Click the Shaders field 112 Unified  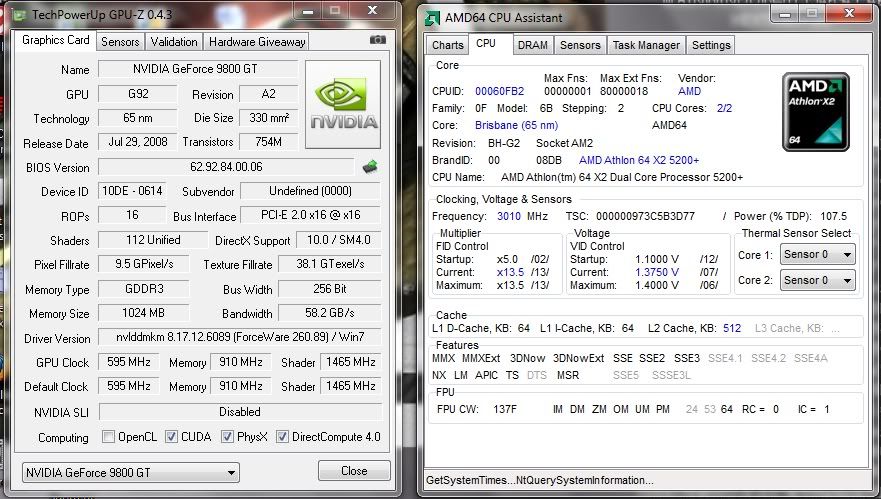coord(153,240)
